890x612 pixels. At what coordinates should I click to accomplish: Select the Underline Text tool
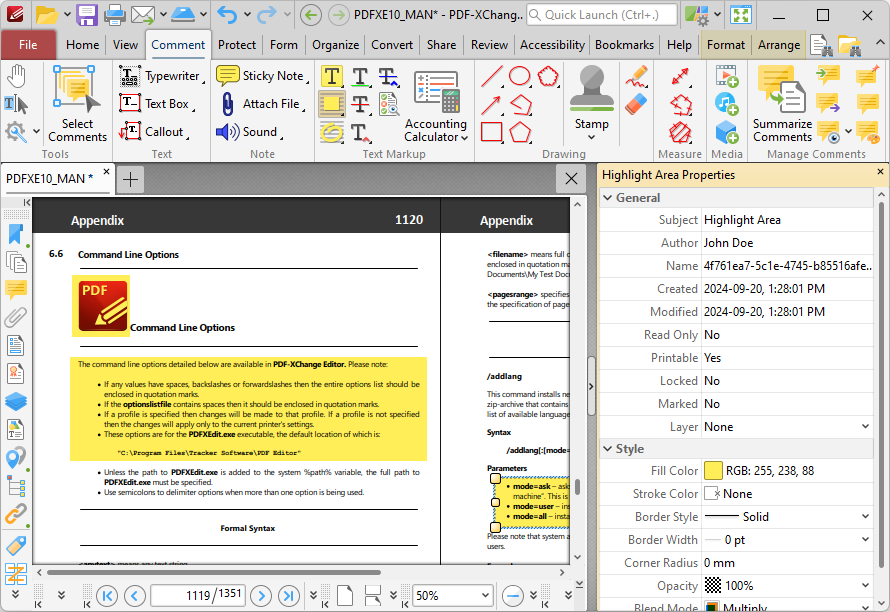[x=360, y=76]
